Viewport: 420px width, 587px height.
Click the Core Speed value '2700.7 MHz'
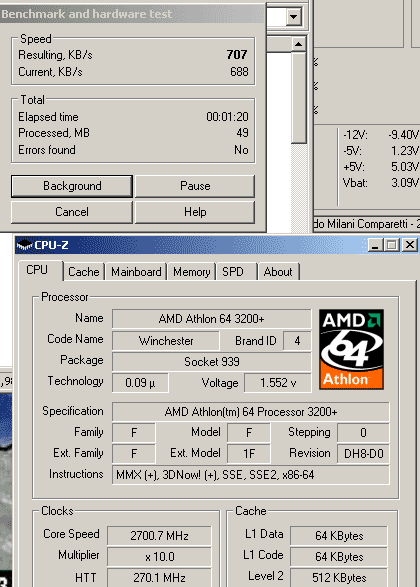[x=159, y=536]
